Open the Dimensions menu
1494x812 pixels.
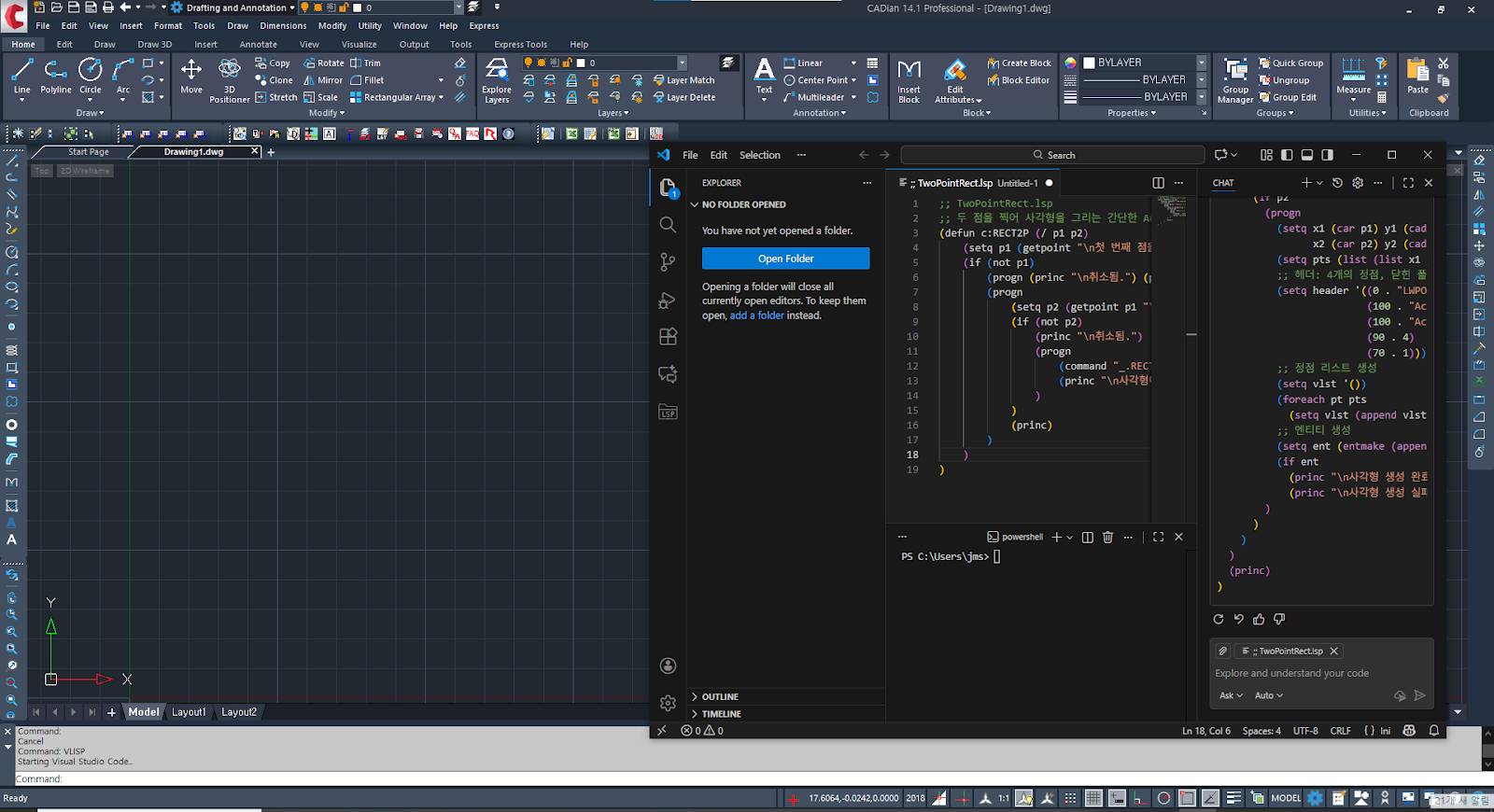point(283,26)
